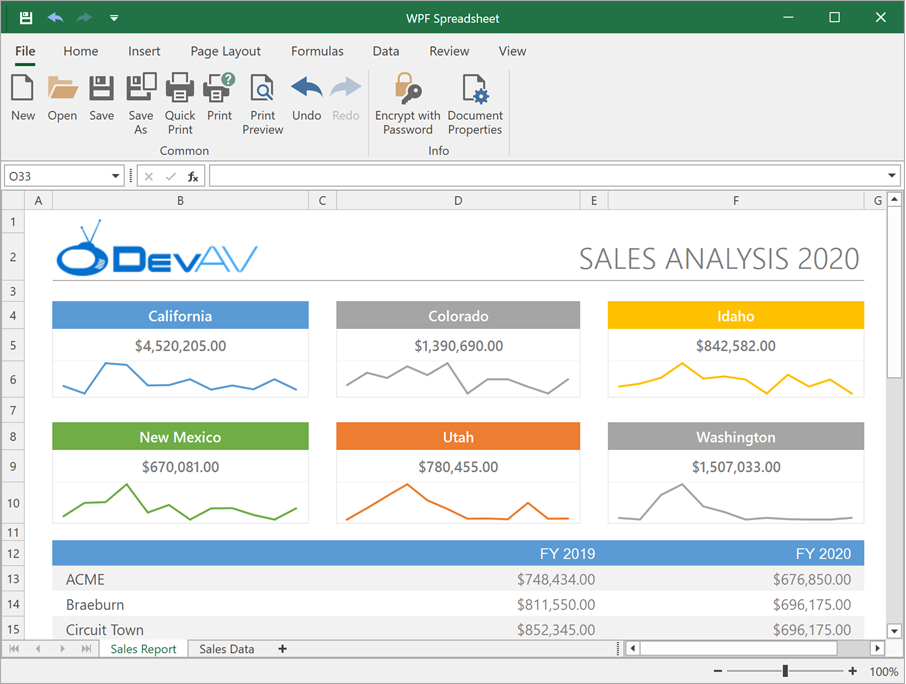Open a file using the Open icon
The height and width of the screenshot is (684, 906).
(x=62, y=95)
